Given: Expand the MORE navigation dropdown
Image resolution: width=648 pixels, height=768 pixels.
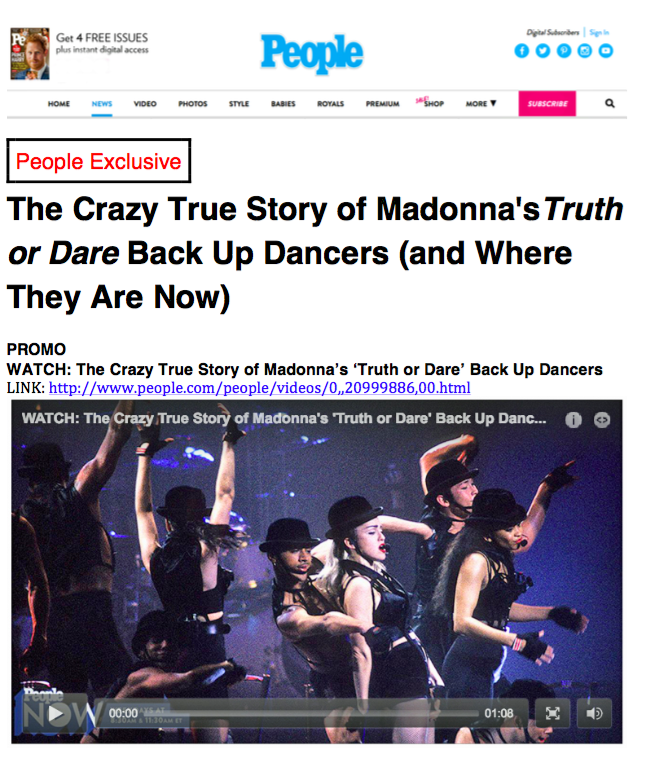Looking at the screenshot, I should pyautogui.click(x=481, y=103).
